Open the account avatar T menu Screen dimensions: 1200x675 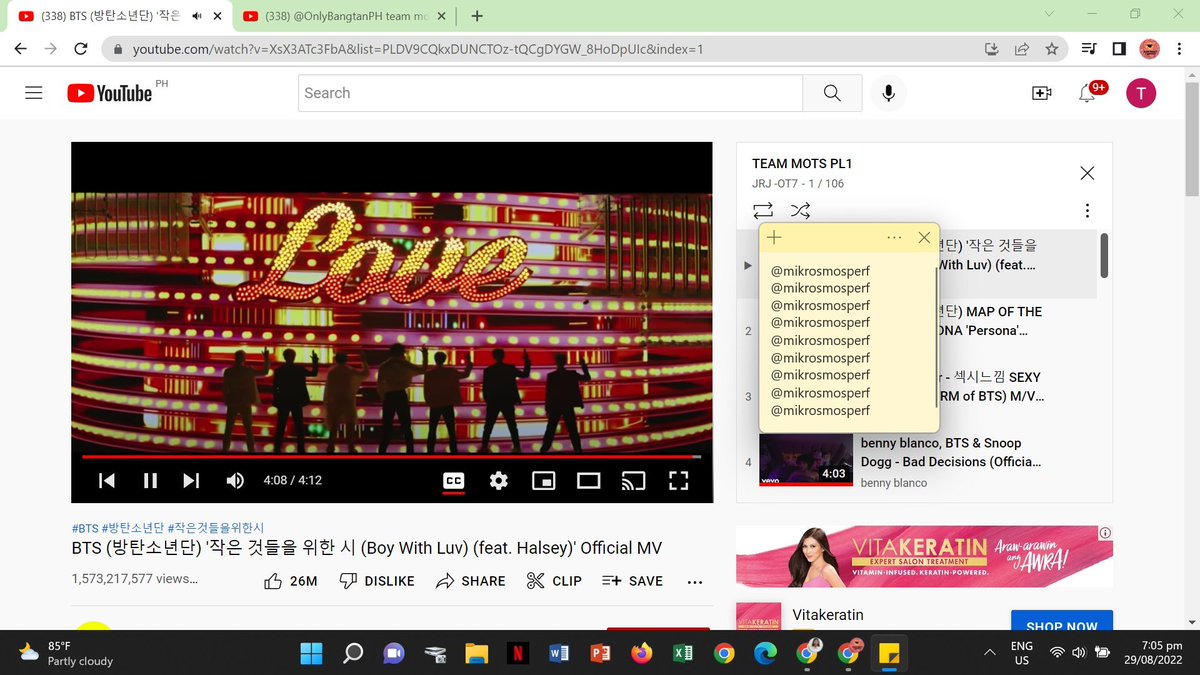click(1141, 93)
